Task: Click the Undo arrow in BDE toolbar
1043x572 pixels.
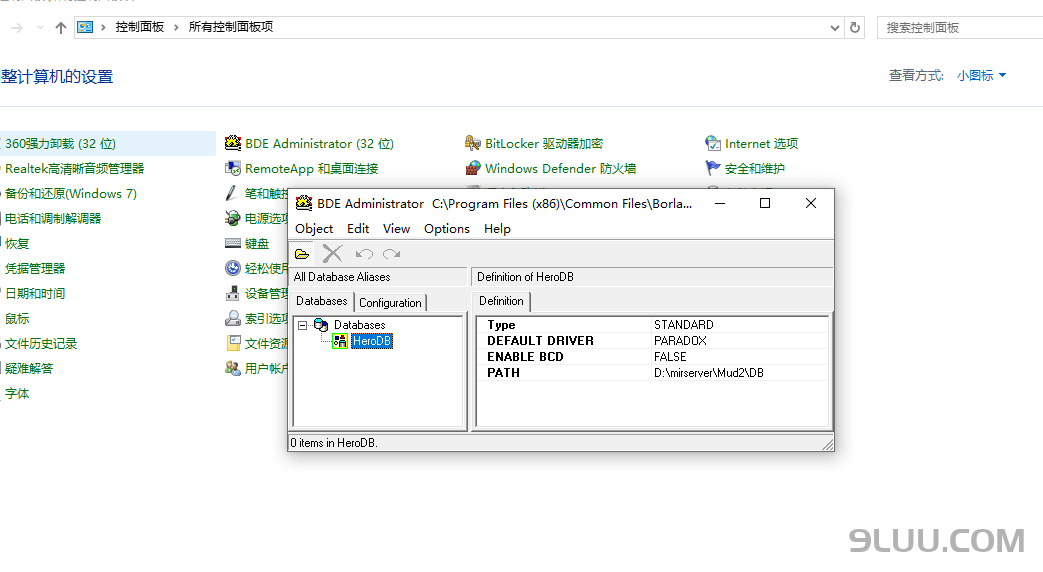Action: pos(364,253)
